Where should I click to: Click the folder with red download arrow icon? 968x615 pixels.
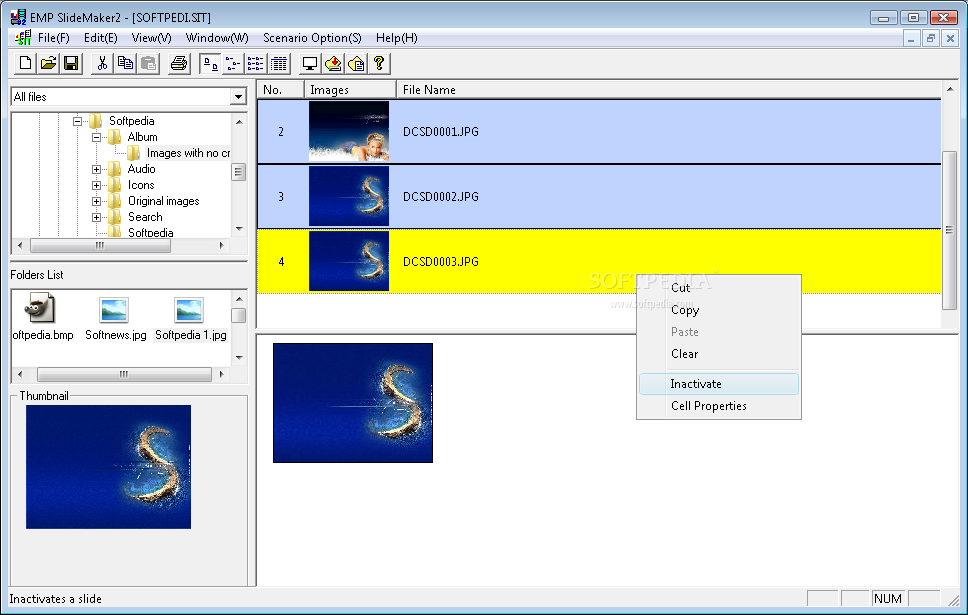tap(333, 64)
